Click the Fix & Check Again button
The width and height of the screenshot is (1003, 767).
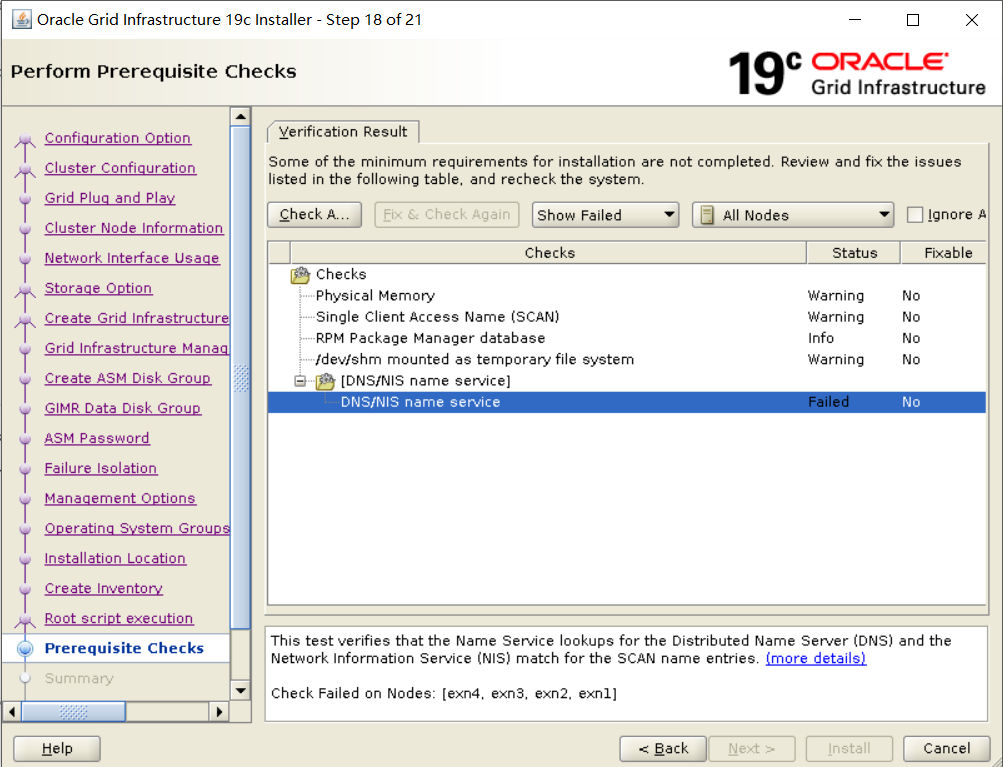click(x=446, y=215)
